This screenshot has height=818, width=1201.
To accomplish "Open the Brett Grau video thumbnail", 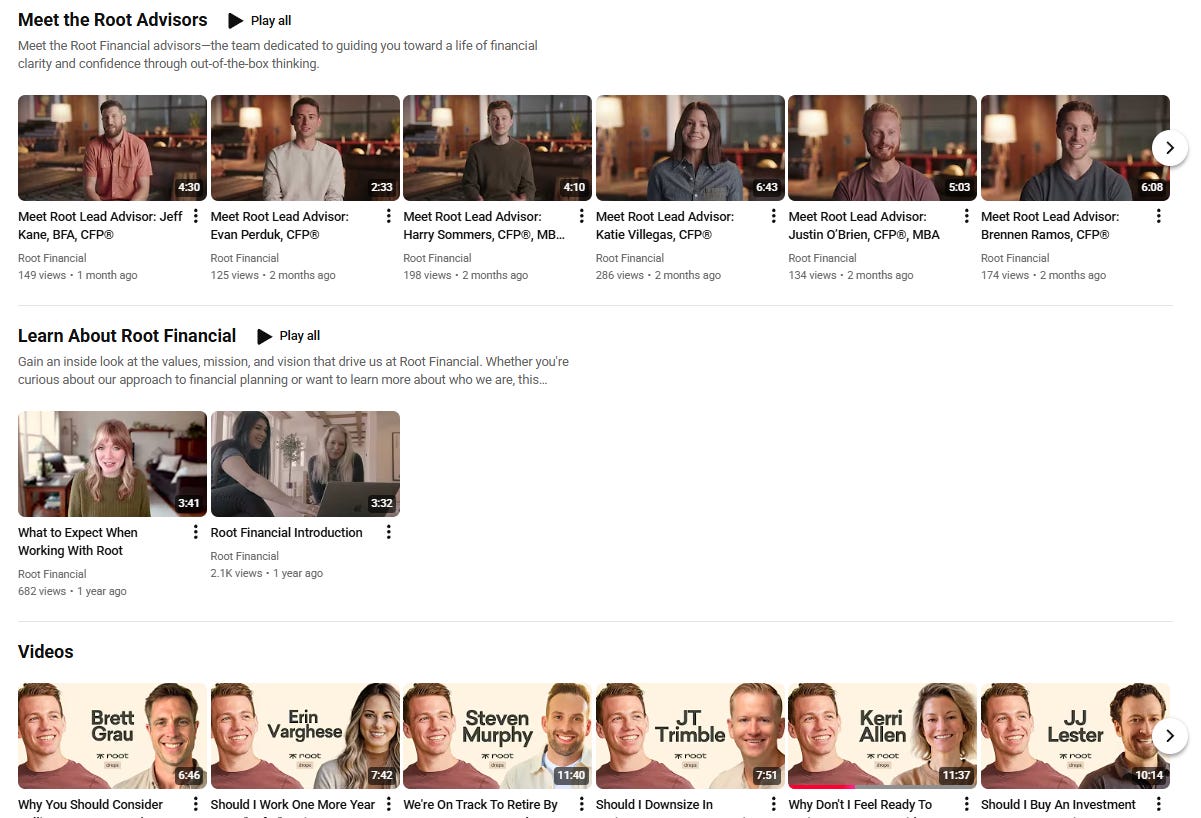I will tap(112, 736).
